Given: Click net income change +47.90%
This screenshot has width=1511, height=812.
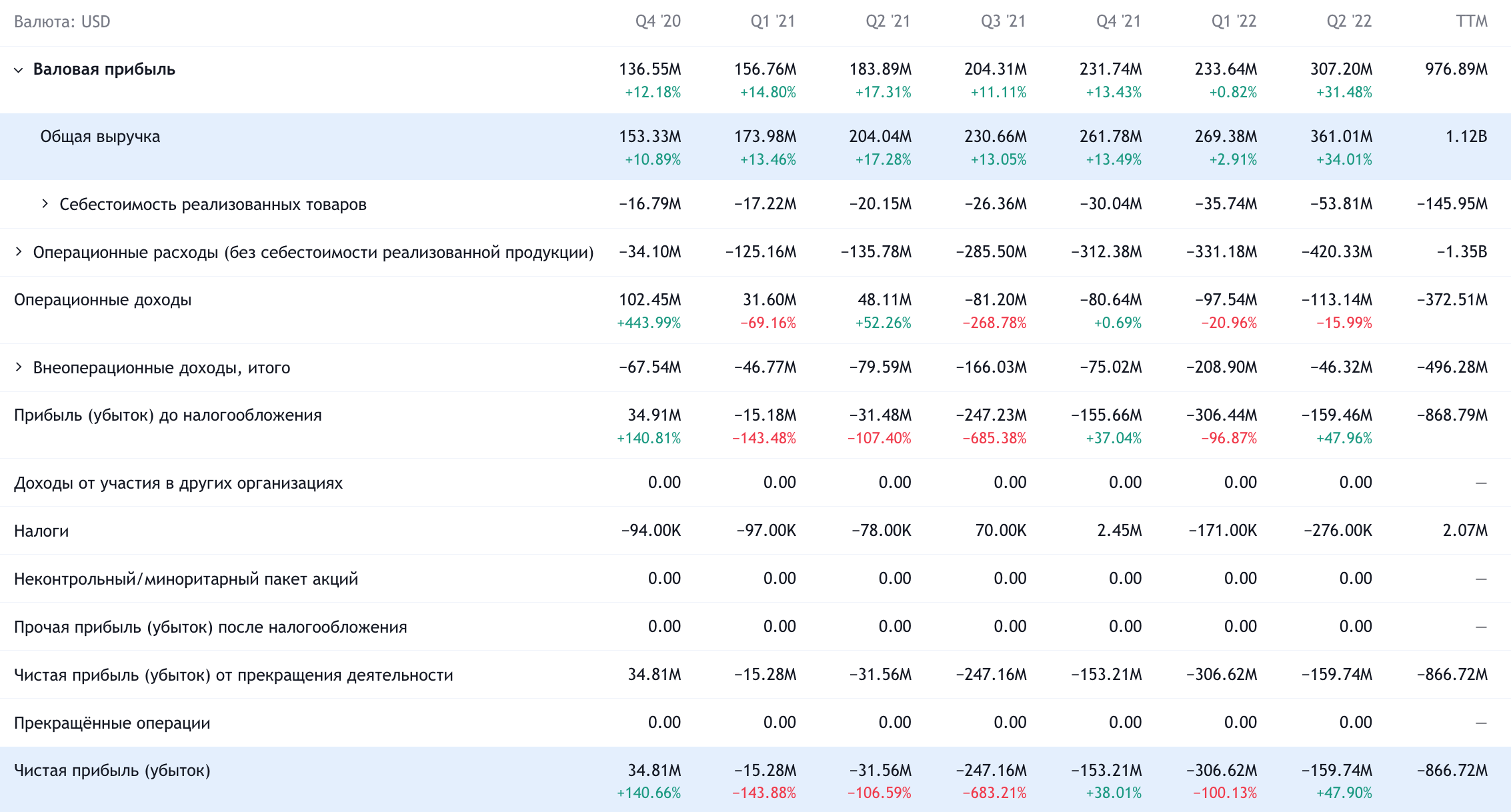Looking at the screenshot, I should pyautogui.click(x=1344, y=793).
